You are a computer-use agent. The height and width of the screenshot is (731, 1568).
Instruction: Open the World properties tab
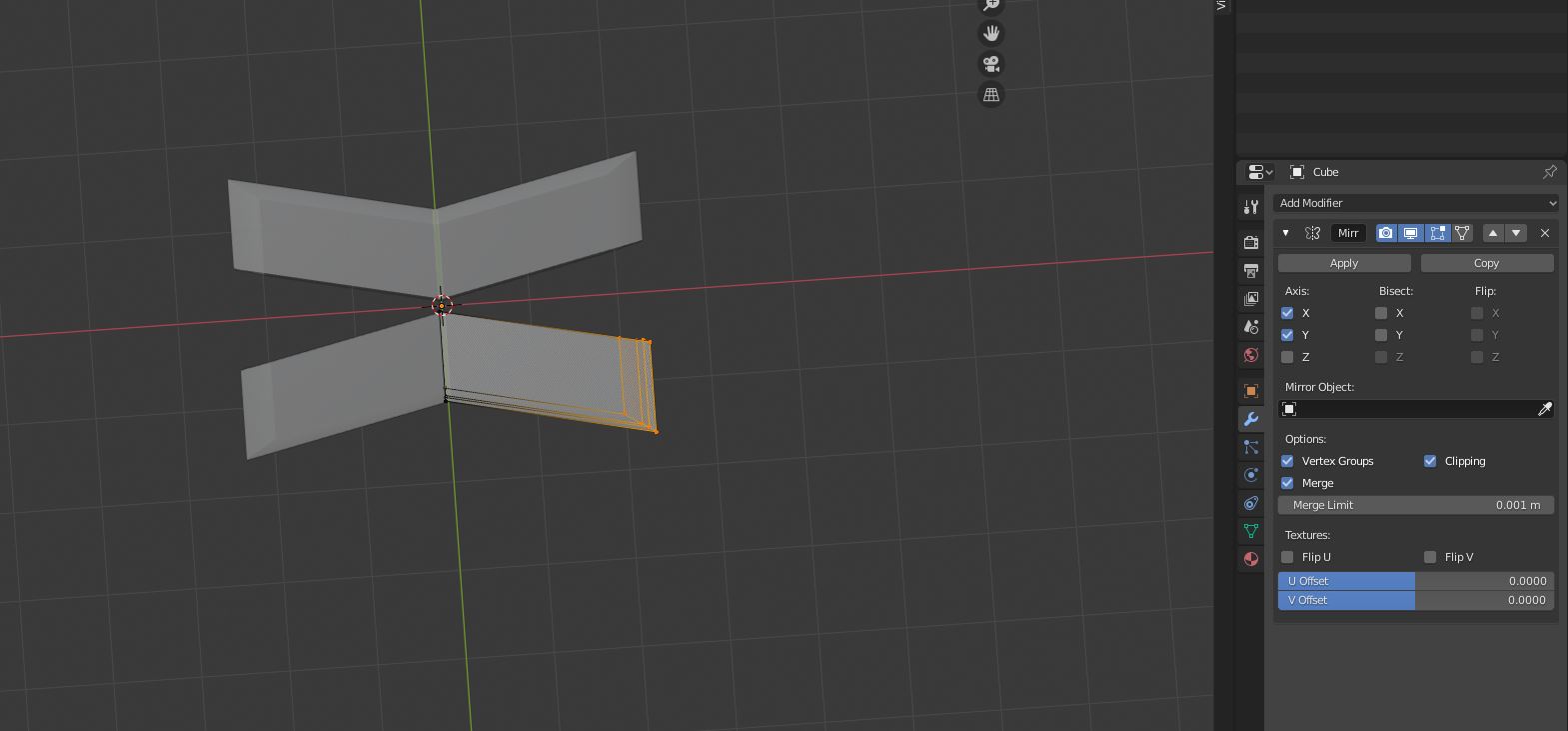click(1251, 354)
